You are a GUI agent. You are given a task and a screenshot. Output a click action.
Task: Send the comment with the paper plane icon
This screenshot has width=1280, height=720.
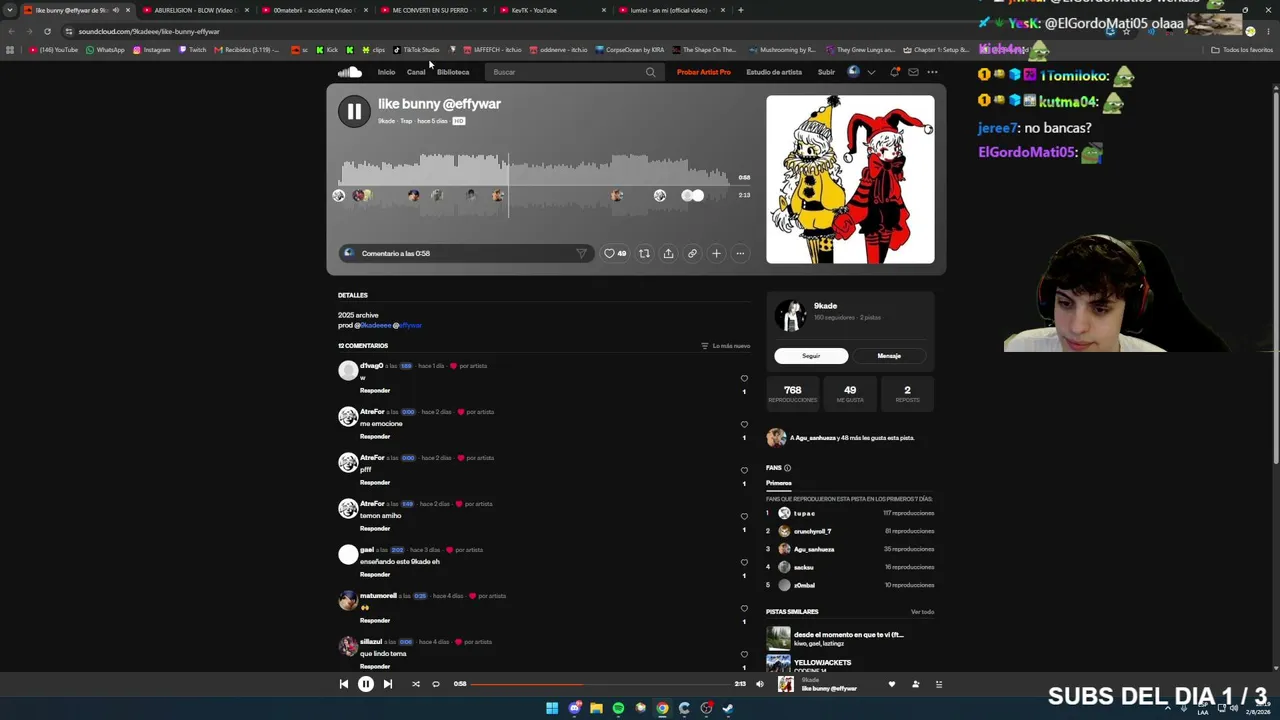point(581,253)
